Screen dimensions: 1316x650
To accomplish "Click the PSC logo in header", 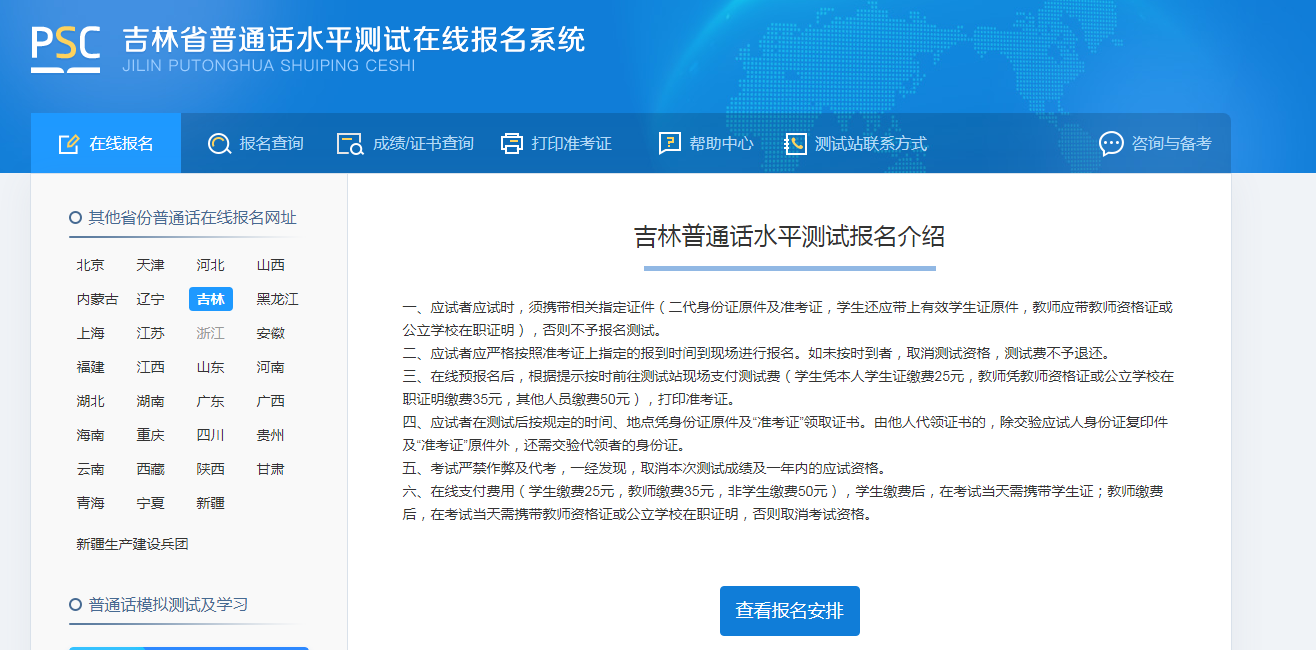I will coord(66,48).
